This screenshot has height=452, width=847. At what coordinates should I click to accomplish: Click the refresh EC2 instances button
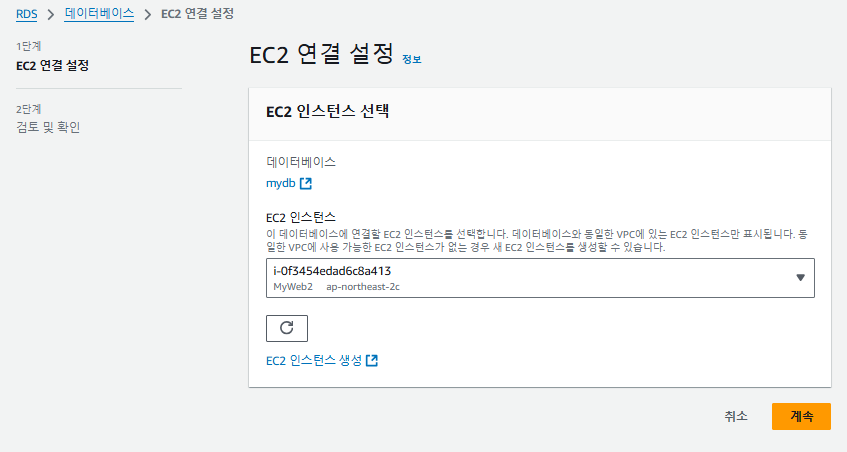[287, 328]
